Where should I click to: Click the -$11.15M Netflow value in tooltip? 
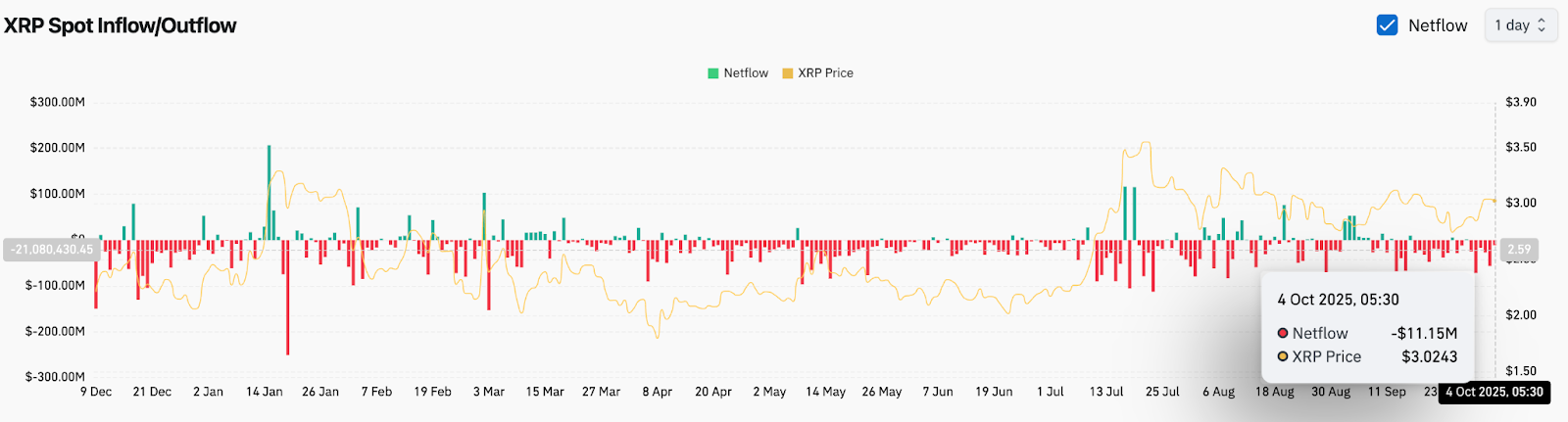1424,334
